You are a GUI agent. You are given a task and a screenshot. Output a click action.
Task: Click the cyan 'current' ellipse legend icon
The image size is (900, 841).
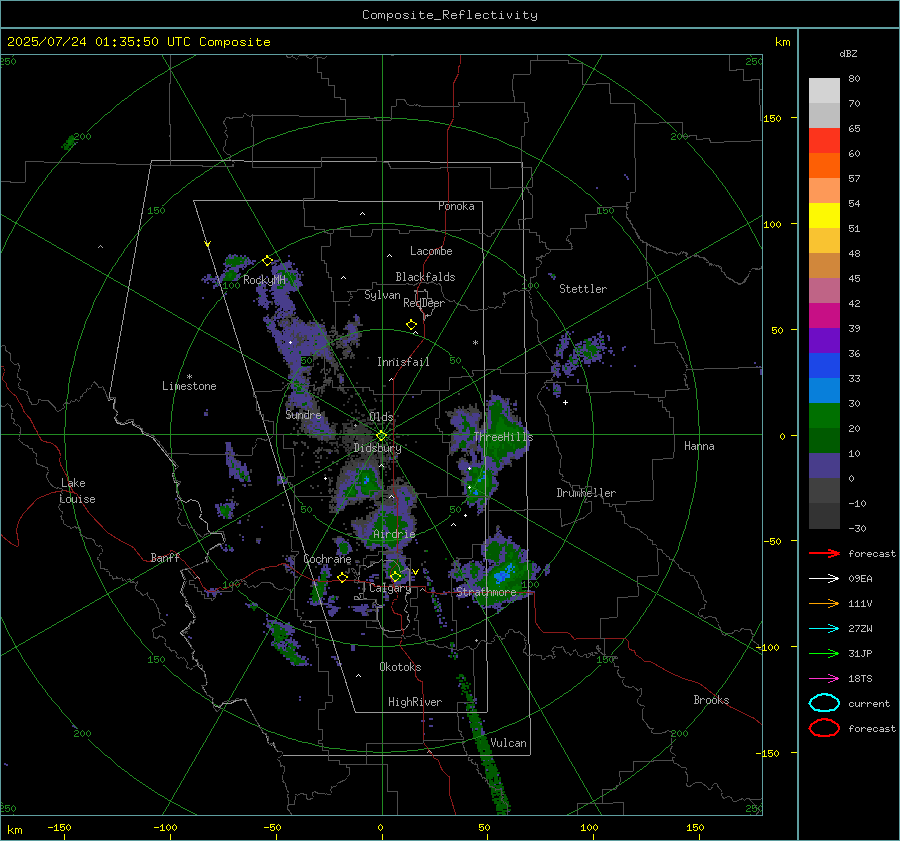coord(824,703)
